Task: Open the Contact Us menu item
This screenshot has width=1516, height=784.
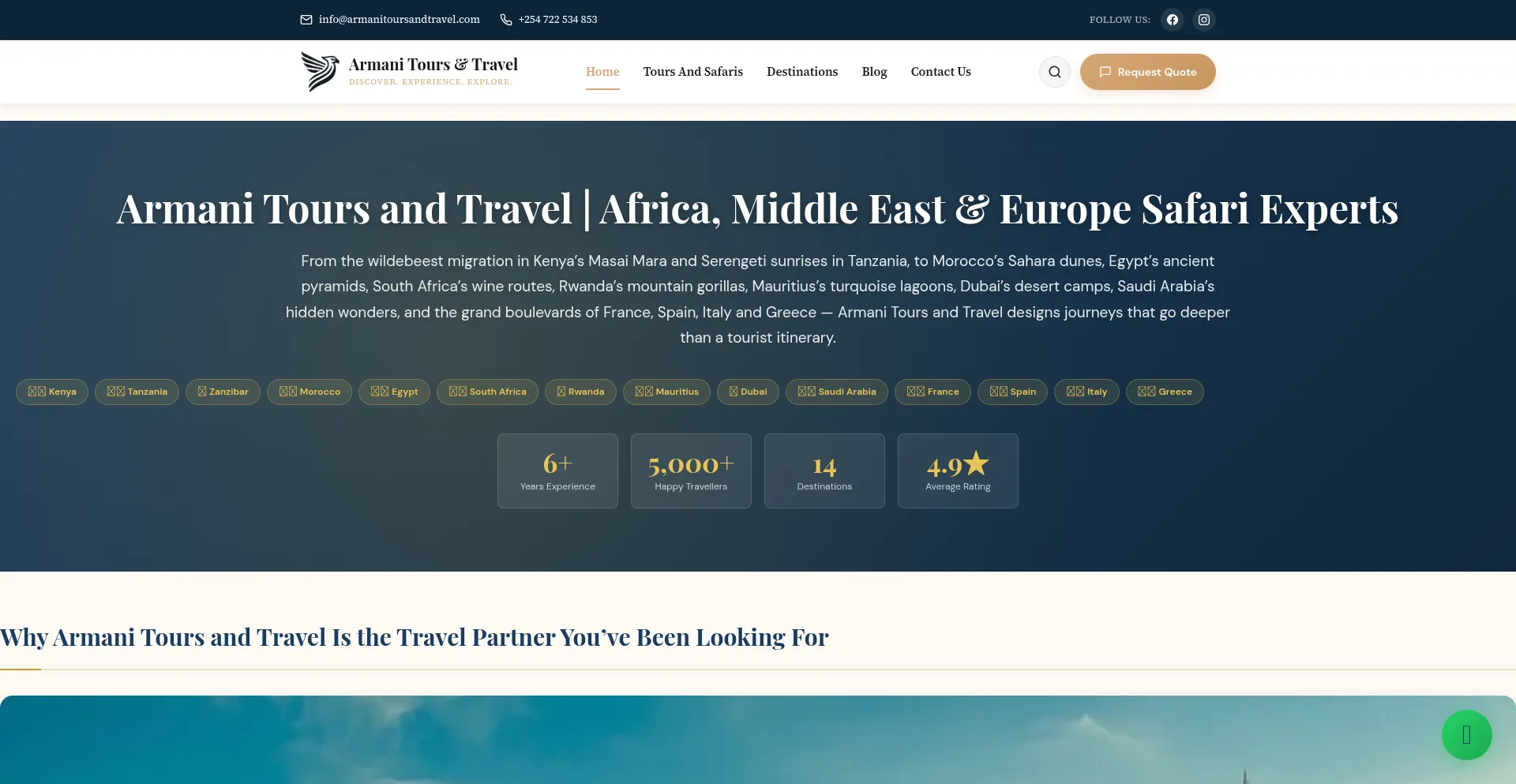Action: 941,72
